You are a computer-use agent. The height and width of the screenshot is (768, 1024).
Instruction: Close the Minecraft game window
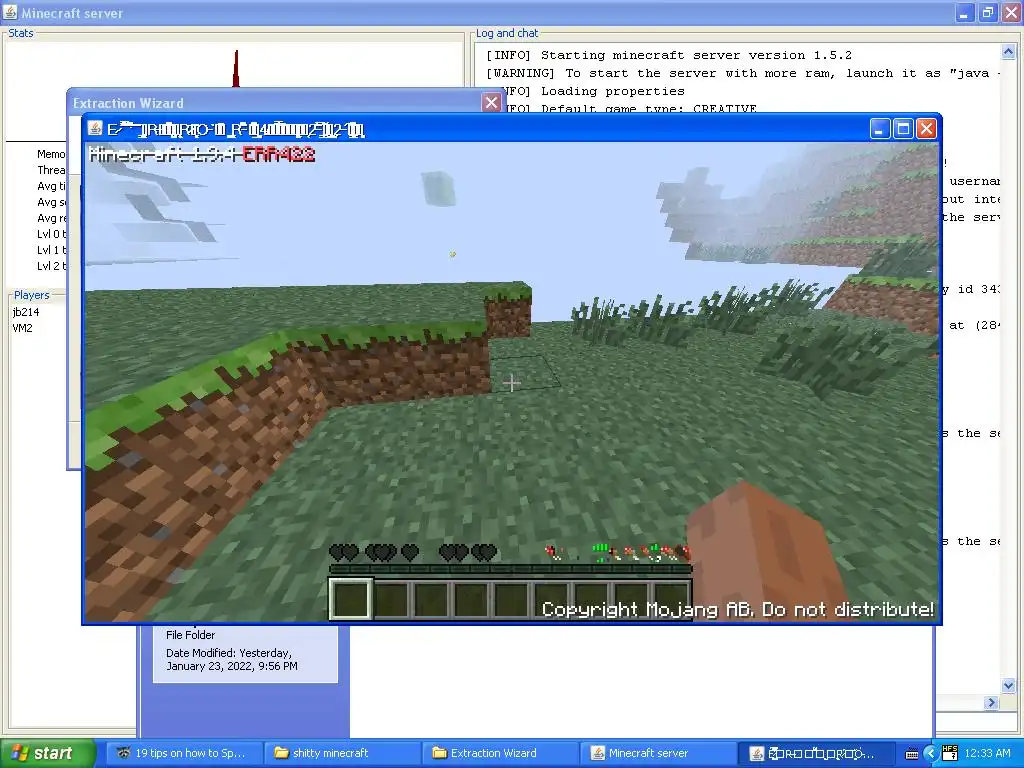click(926, 129)
